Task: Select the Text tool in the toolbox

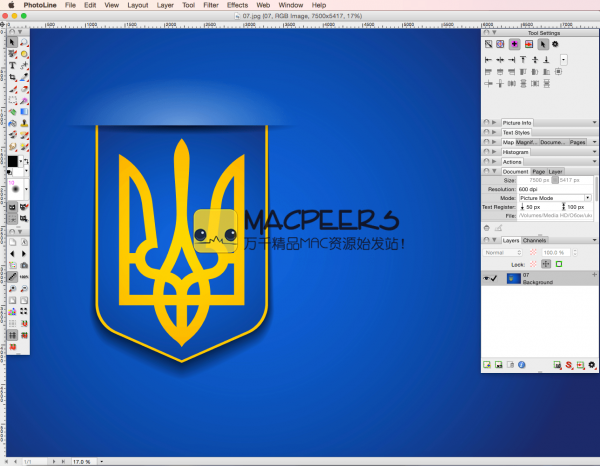Action: [12, 65]
